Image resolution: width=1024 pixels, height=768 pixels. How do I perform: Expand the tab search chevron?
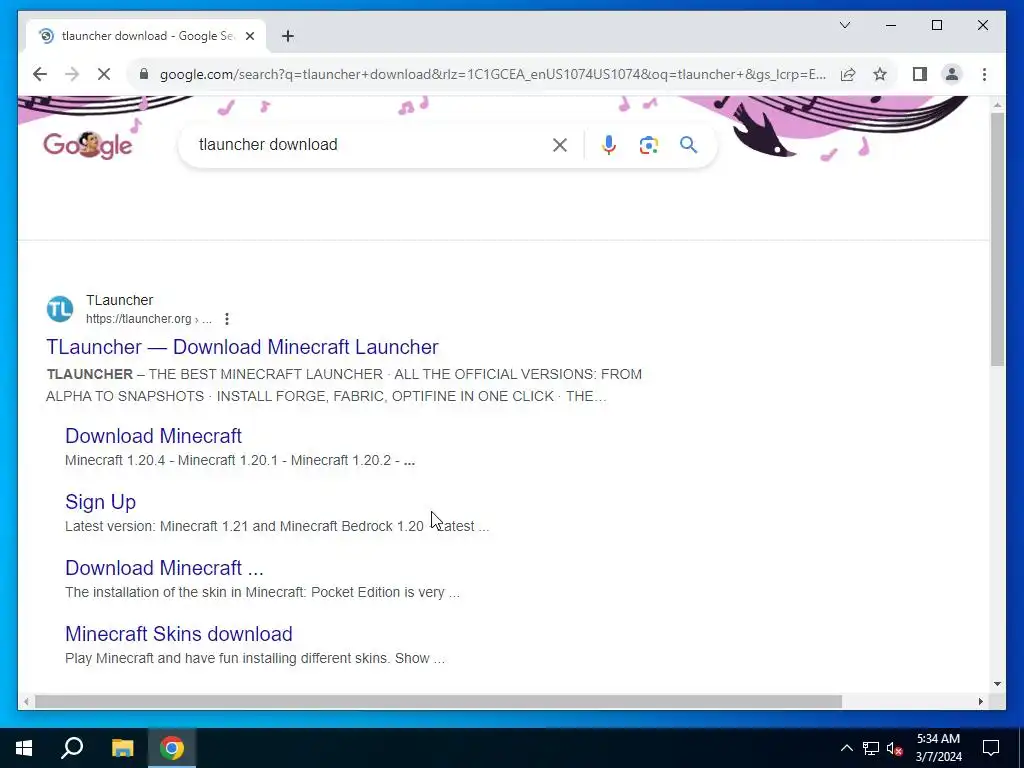[845, 25]
